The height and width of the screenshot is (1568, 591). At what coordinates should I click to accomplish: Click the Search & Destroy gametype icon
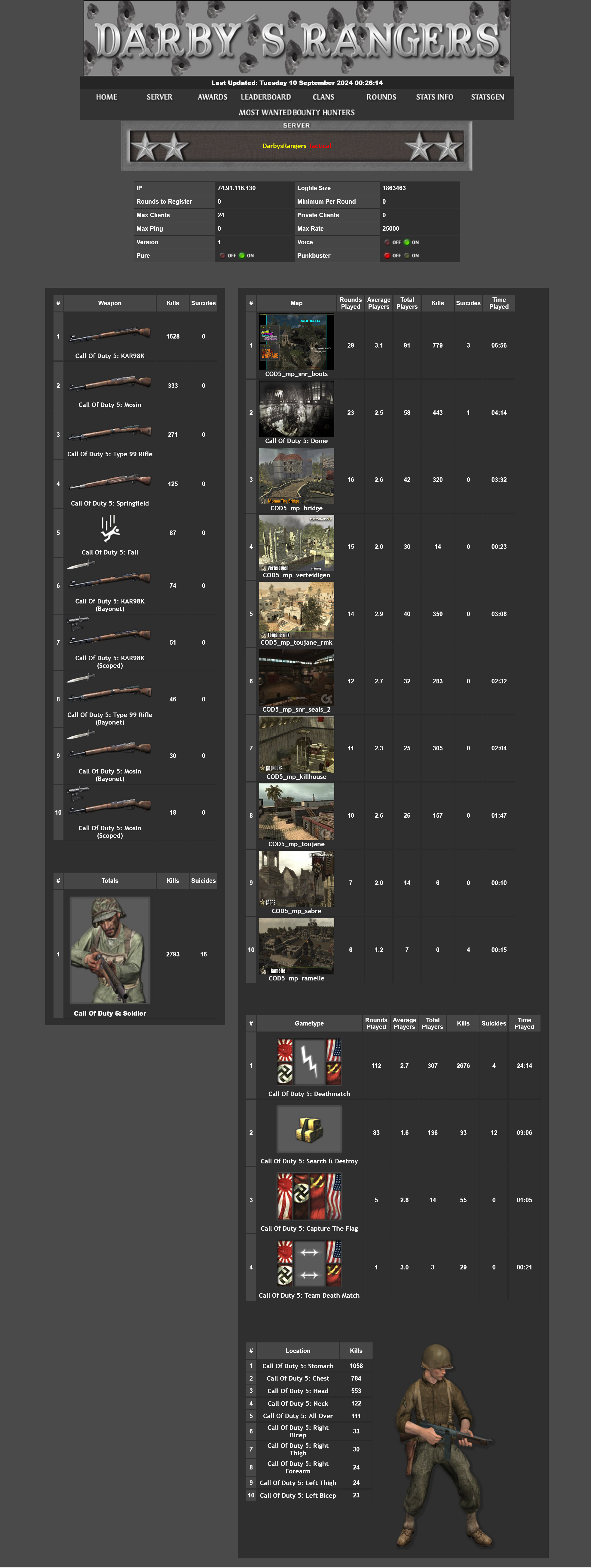[310, 1129]
